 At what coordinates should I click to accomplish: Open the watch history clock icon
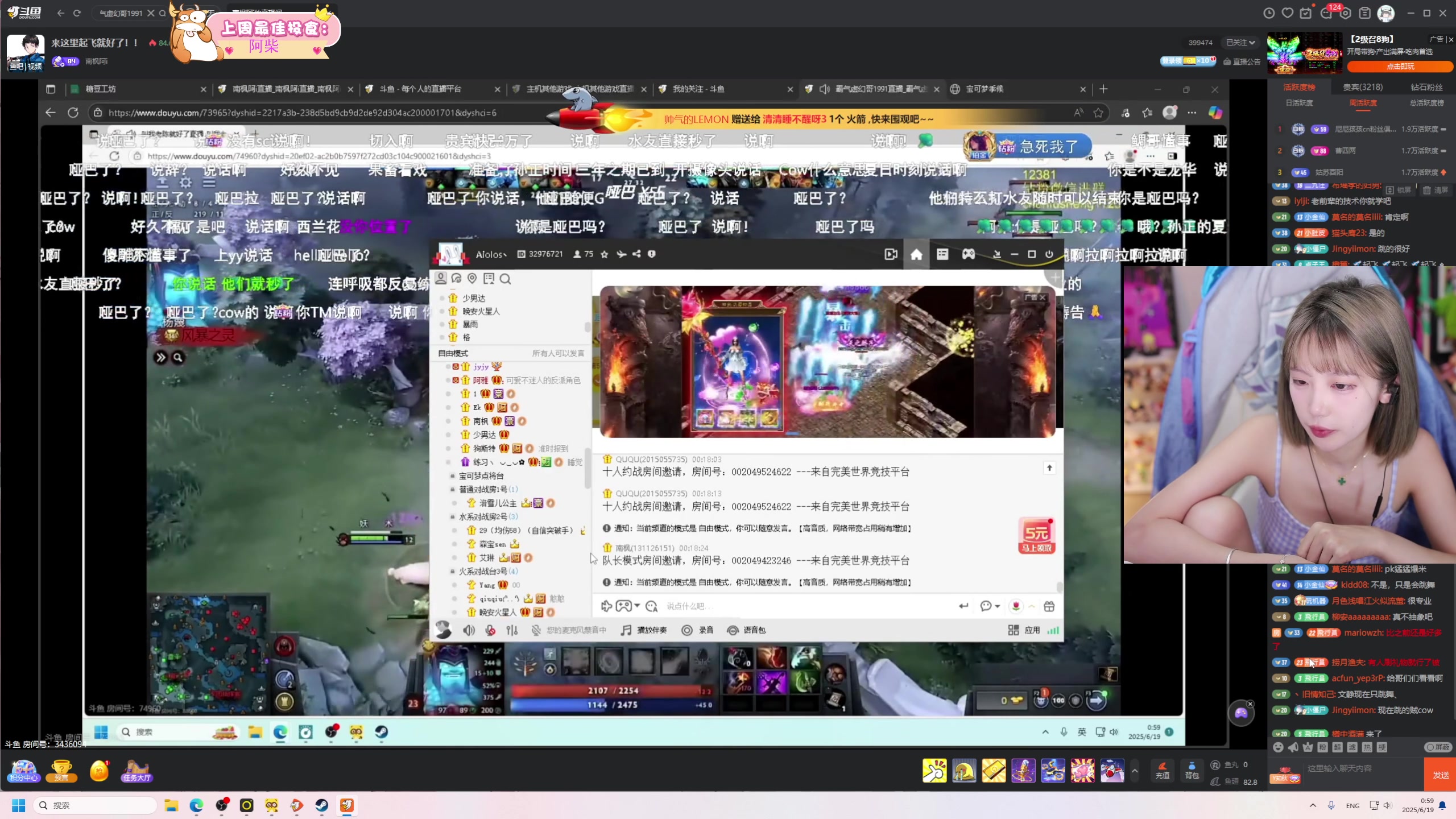point(1269,13)
